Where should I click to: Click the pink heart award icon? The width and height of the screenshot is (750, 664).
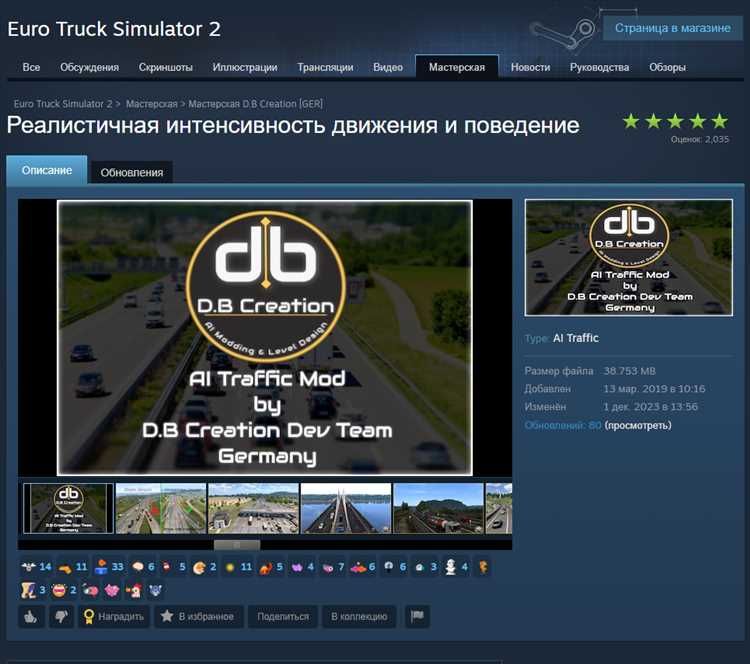click(112, 590)
